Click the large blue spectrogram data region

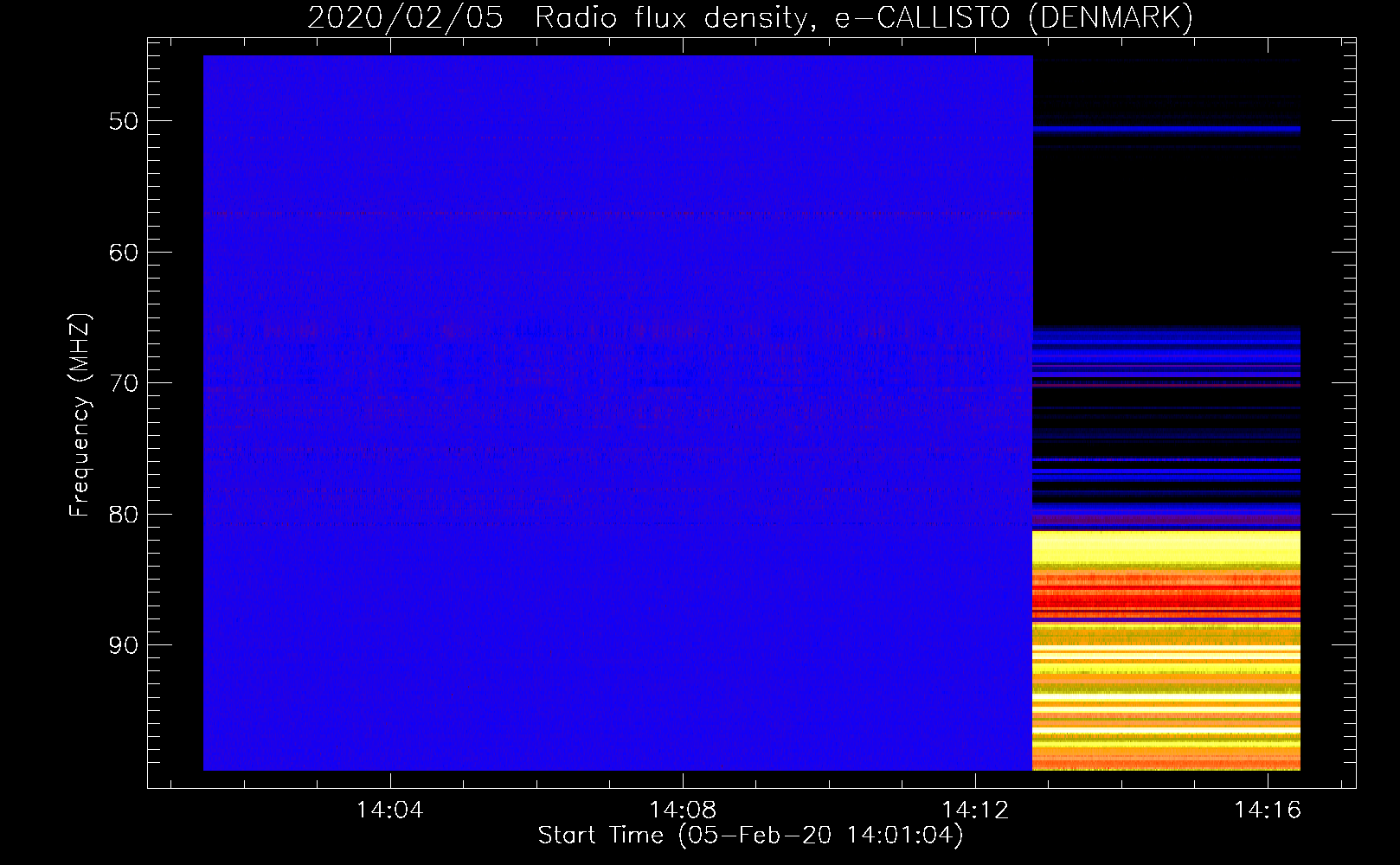618,413
